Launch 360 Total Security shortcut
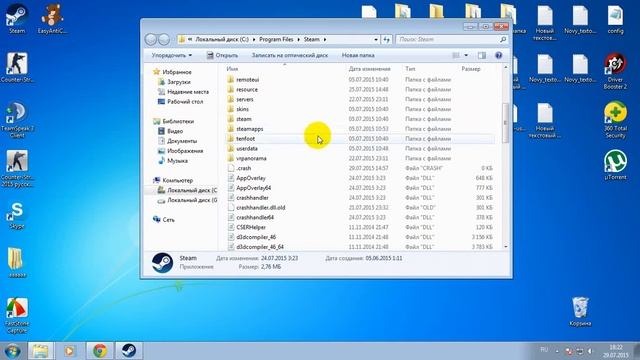 click(615, 120)
